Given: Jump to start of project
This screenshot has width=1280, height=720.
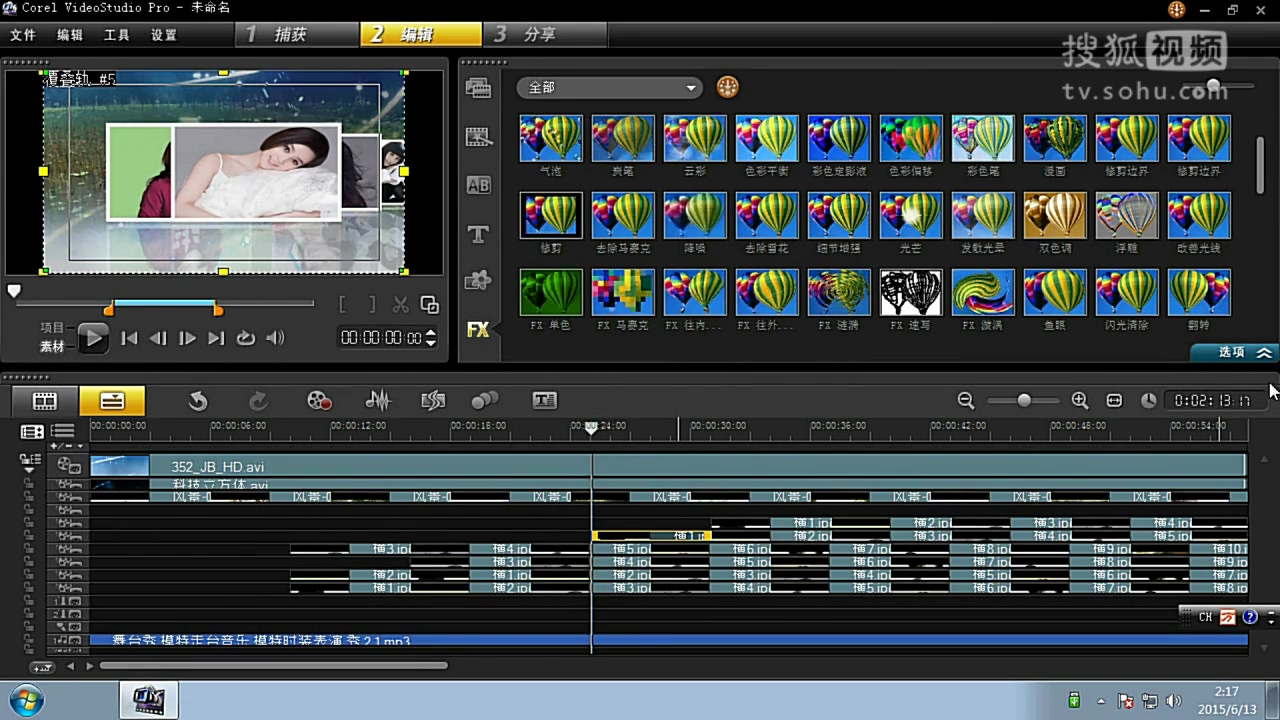Looking at the screenshot, I should tap(129, 338).
